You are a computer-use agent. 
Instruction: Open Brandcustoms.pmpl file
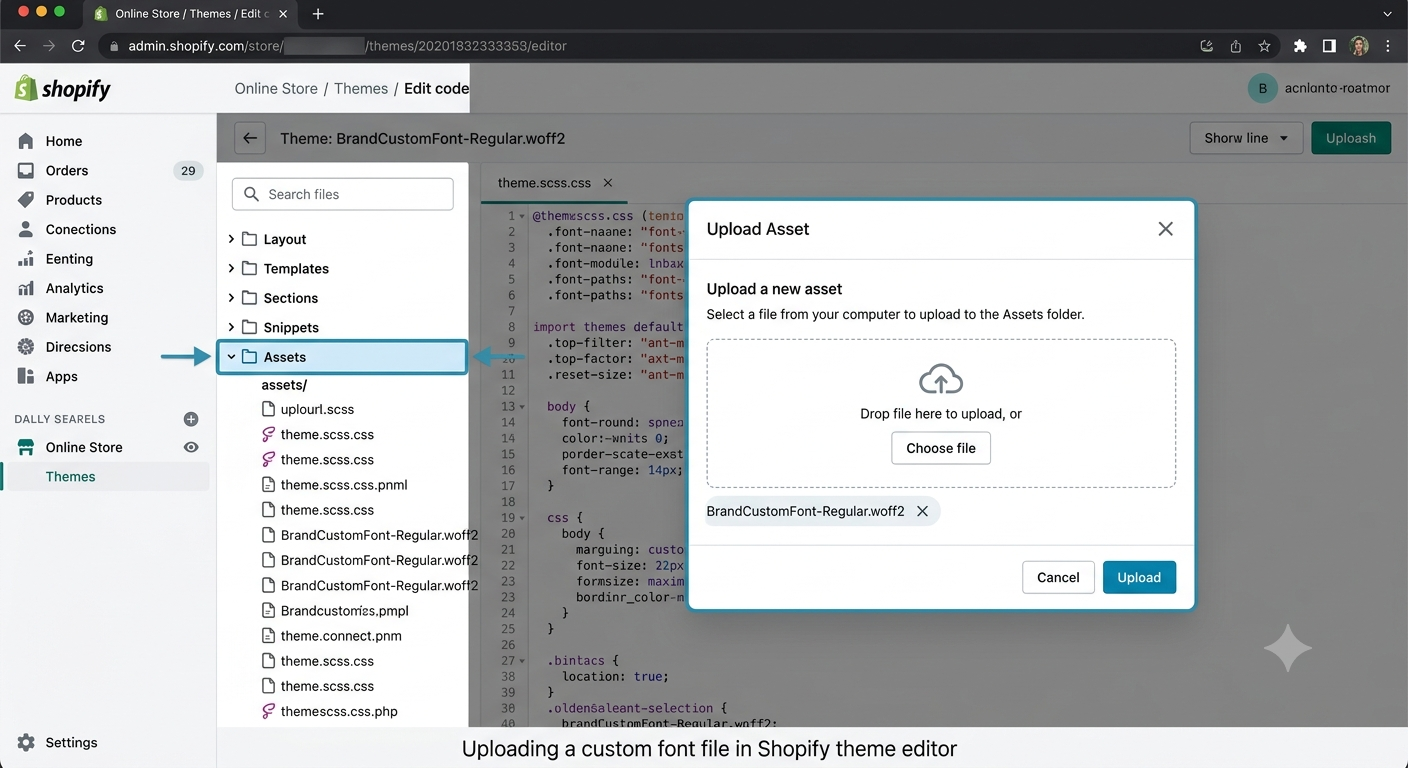(x=345, y=610)
